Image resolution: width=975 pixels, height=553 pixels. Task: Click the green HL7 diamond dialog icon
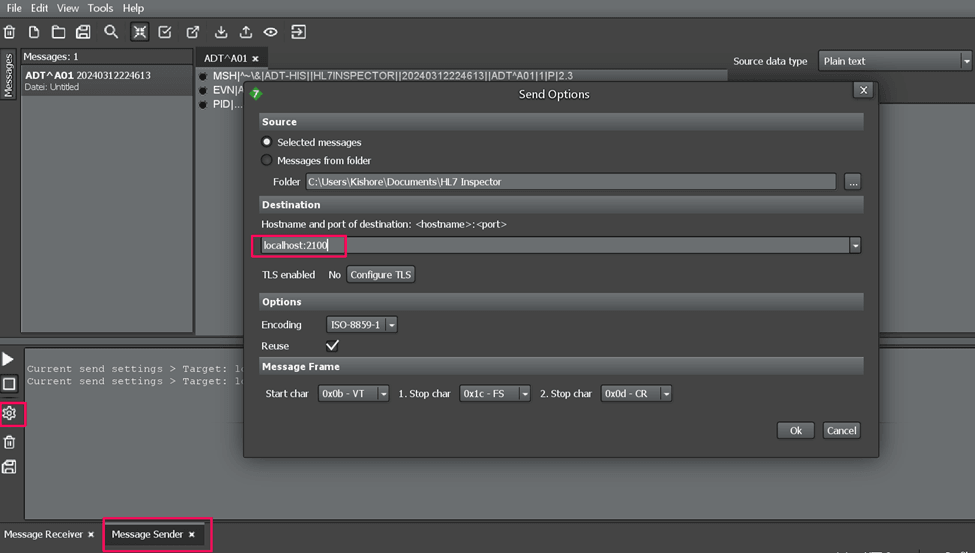point(256,94)
